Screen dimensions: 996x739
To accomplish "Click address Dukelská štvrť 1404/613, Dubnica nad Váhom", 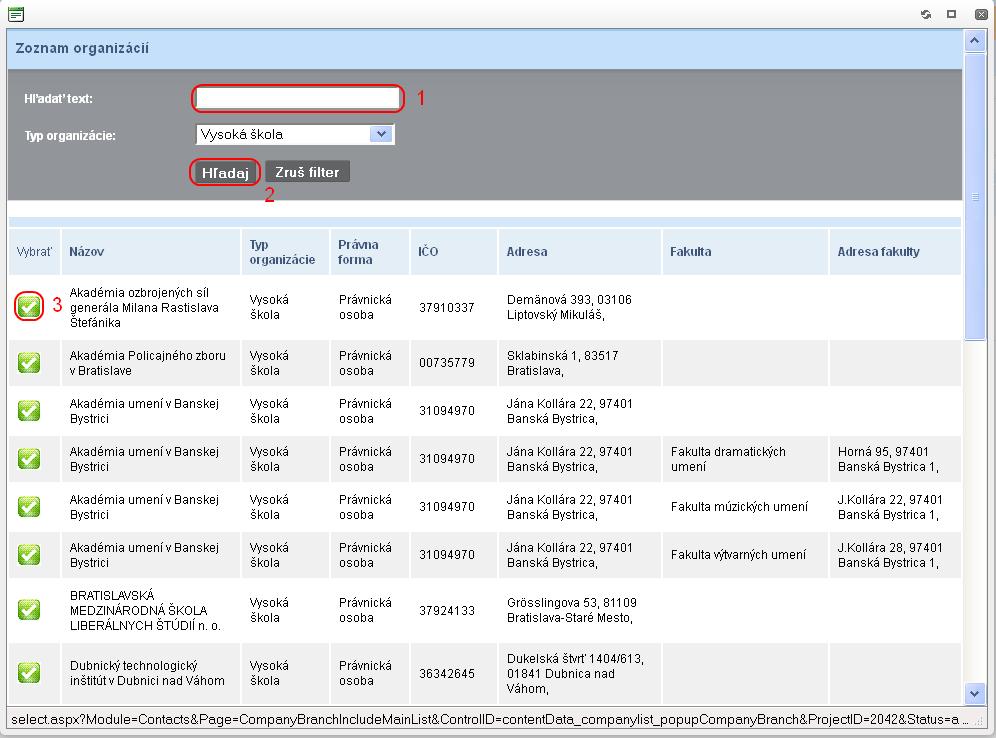I will [575, 674].
